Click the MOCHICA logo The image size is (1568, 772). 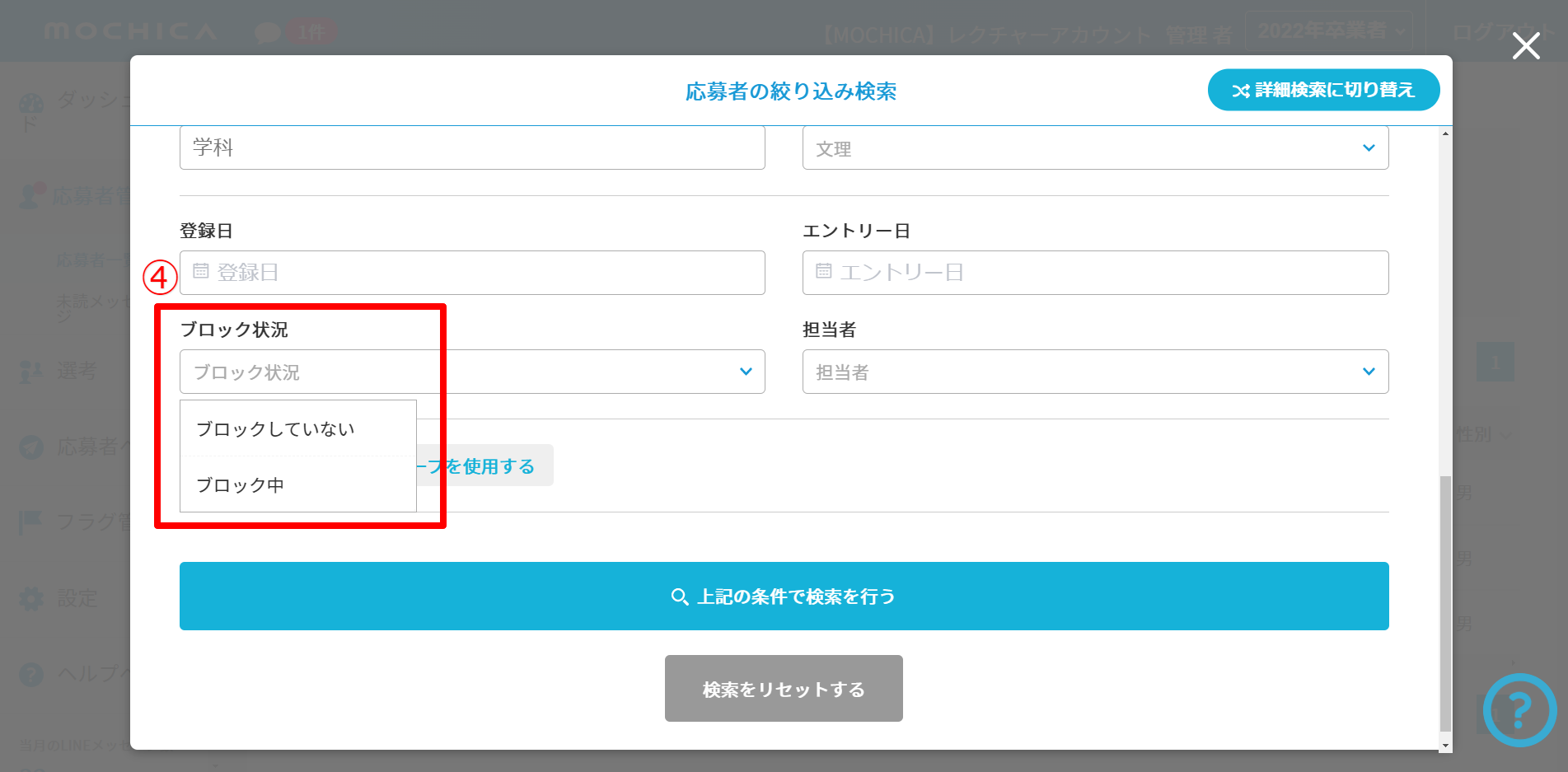[130, 31]
